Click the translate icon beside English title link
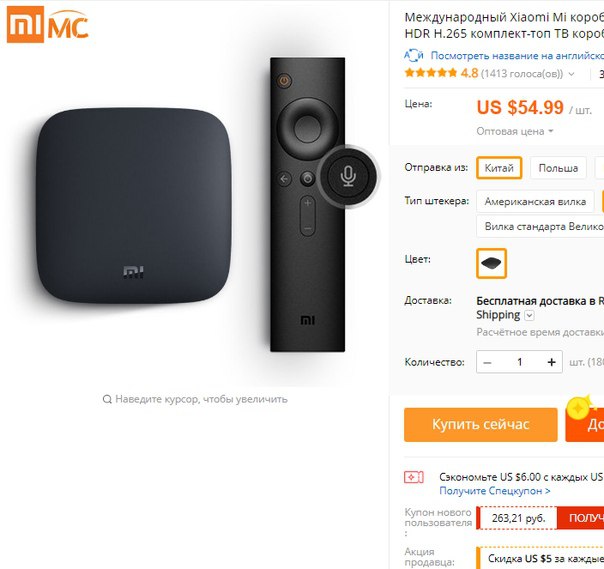Viewport: 604px width, 569px height. 414,55
